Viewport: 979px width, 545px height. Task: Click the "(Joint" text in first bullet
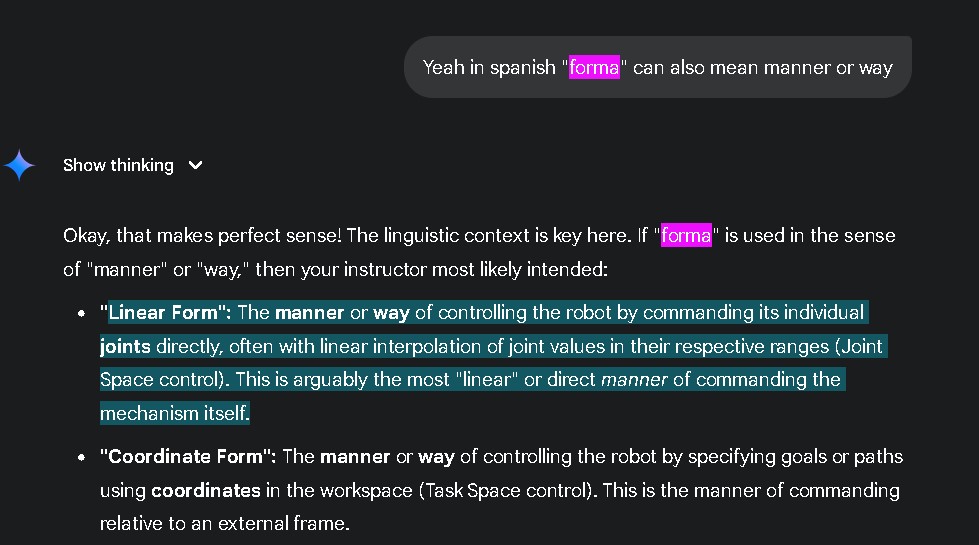point(860,346)
